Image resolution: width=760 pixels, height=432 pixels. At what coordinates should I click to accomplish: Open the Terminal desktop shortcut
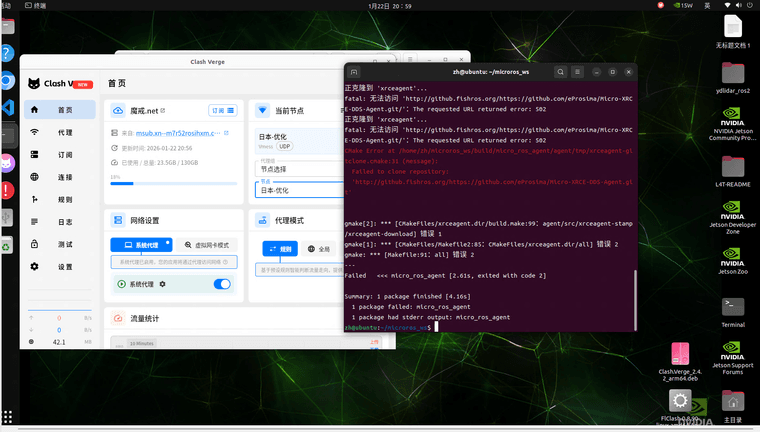click(732, 313)
